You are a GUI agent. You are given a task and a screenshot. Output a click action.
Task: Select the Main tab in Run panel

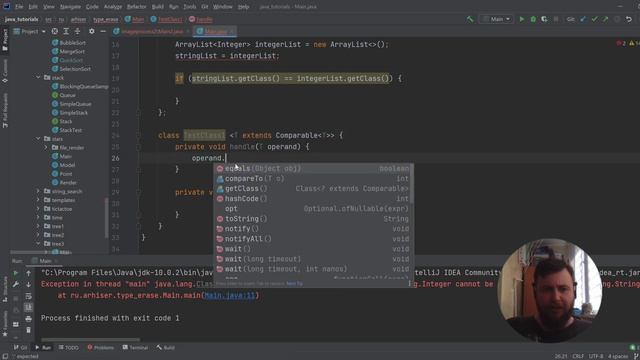point(45,261)
